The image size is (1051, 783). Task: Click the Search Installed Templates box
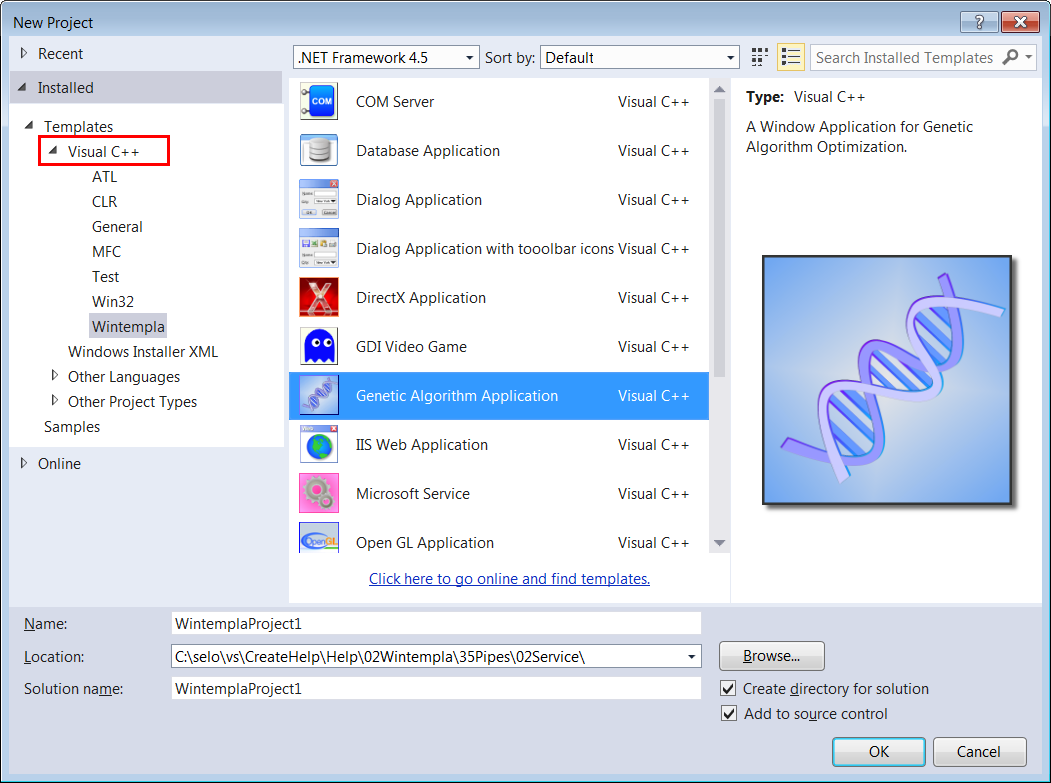905,58
